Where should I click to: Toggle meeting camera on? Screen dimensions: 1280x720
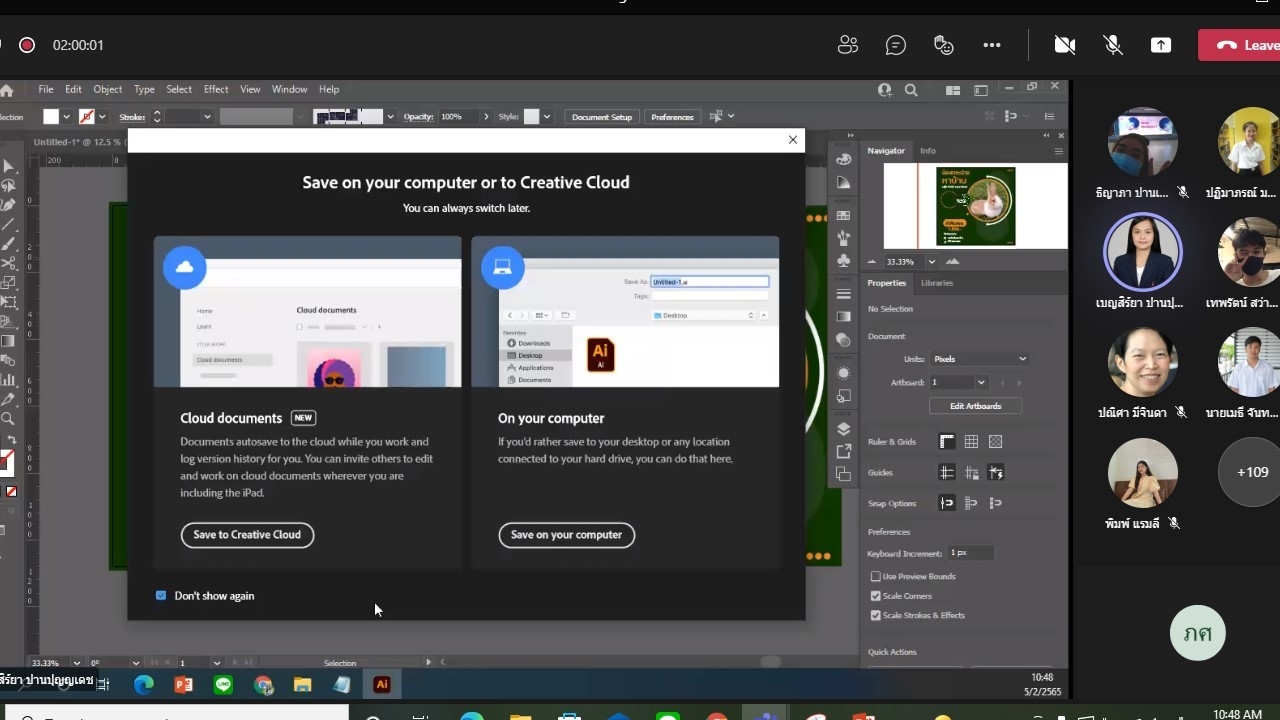pos(1065,45)
